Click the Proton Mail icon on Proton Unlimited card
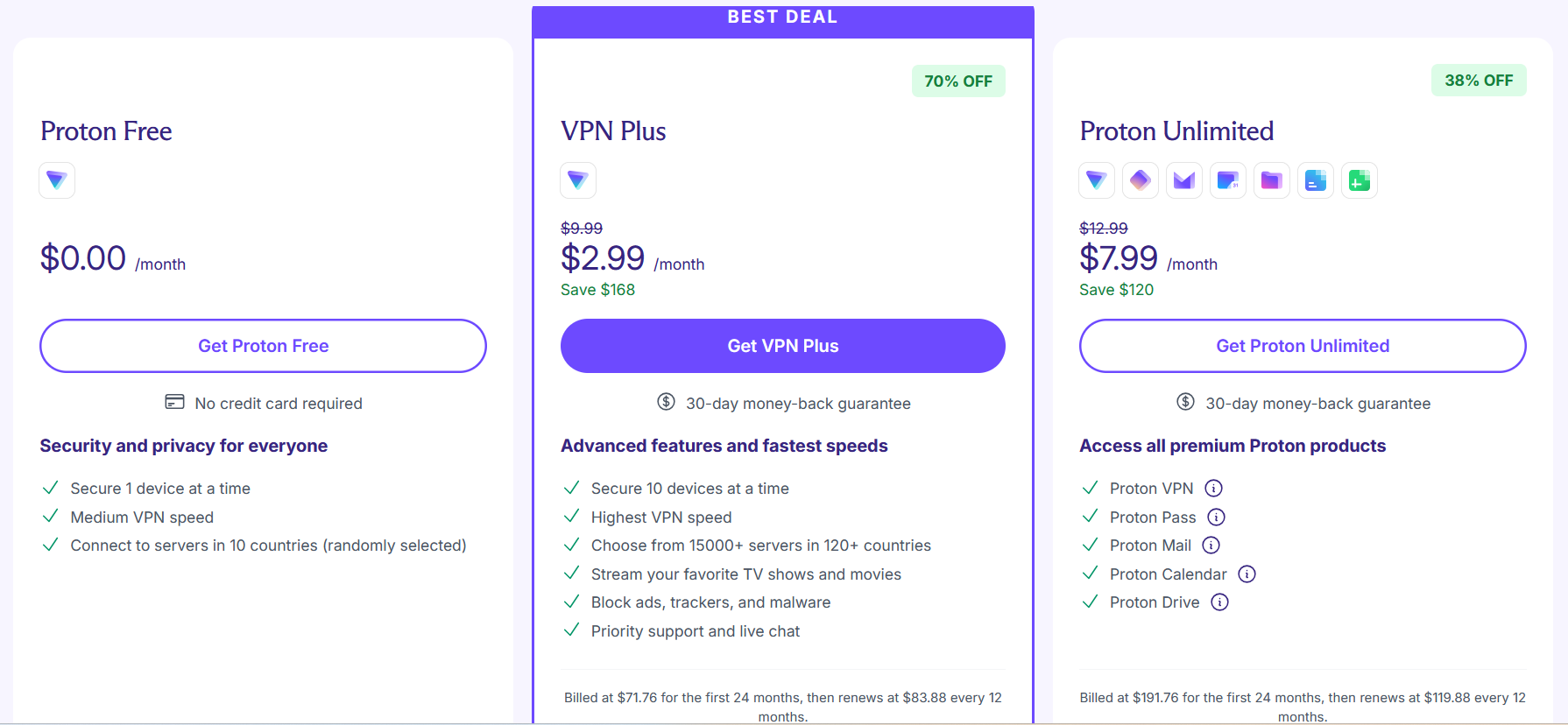 [1183, 180]
